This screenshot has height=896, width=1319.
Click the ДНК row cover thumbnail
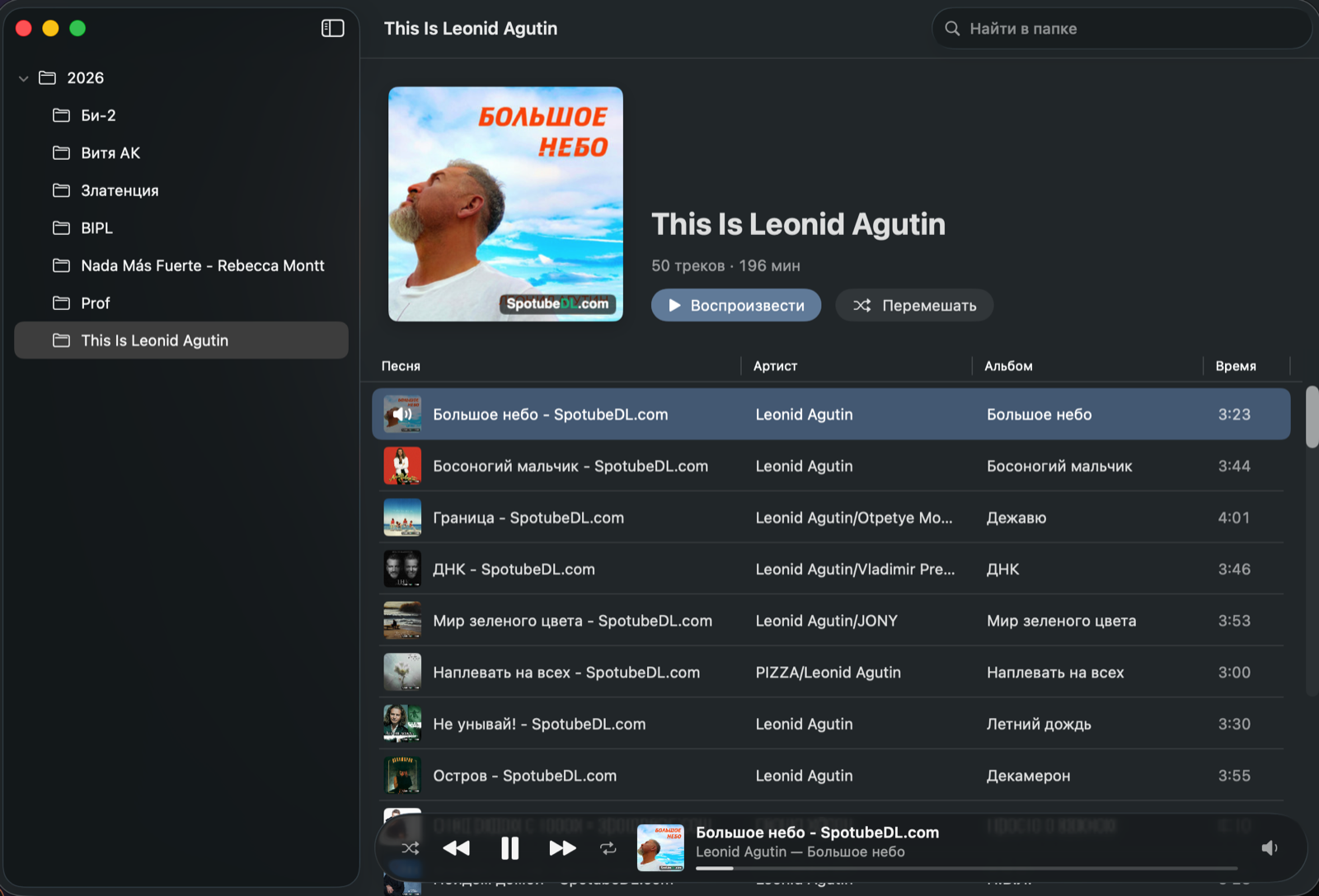402,569
